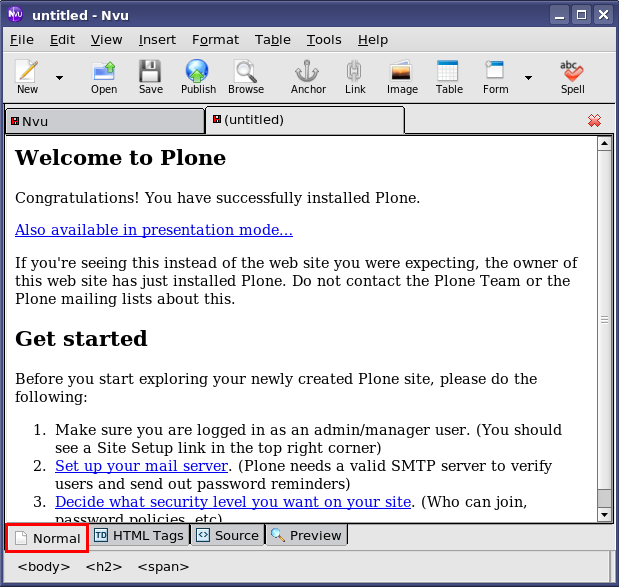This screenshot has height=587, width=619.
Task: Insert an Image from the toolbar
Action: tap(402, 77)
